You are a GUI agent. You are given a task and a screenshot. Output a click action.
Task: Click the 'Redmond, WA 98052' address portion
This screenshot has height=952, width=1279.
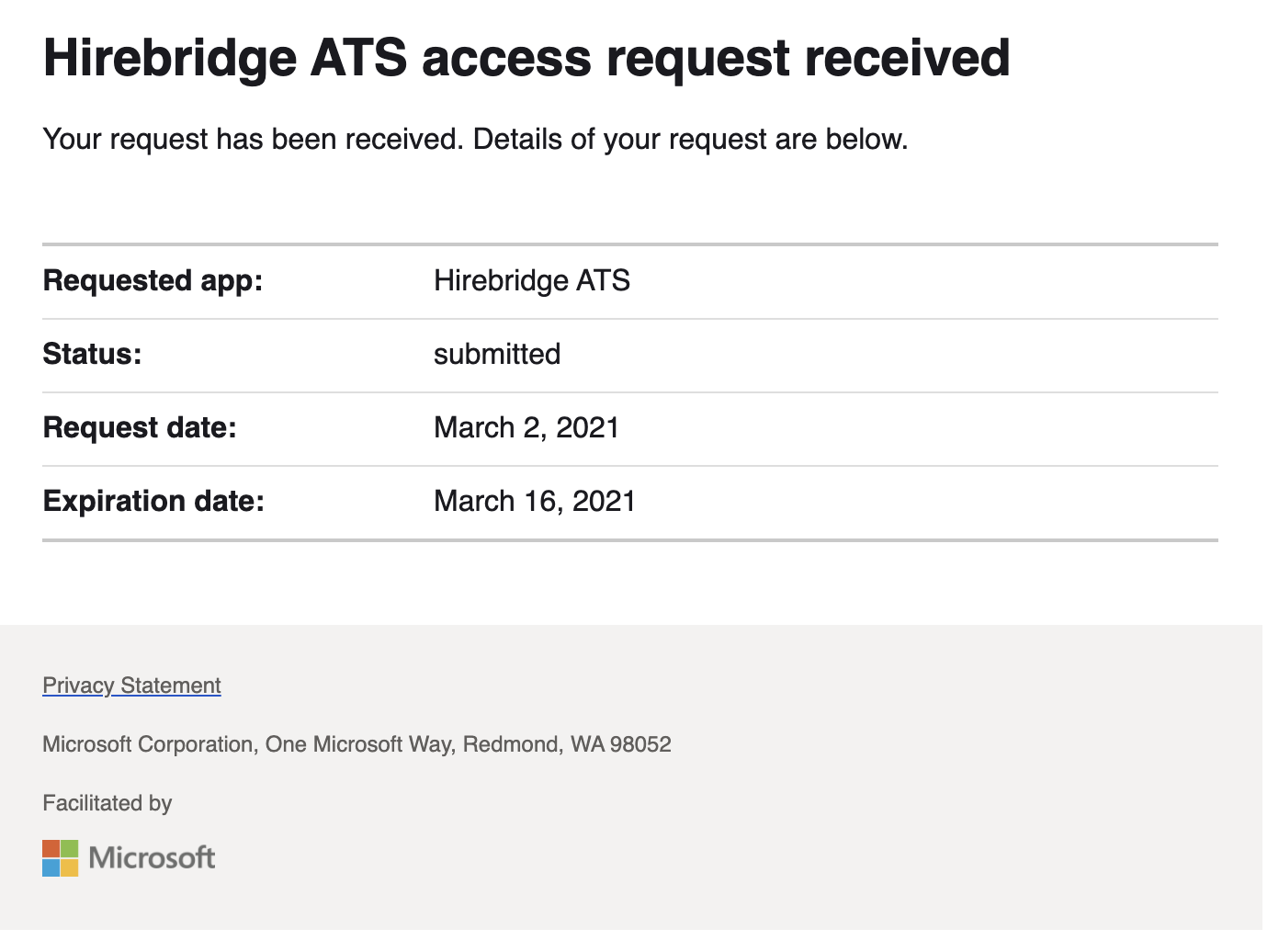point(567,744)
